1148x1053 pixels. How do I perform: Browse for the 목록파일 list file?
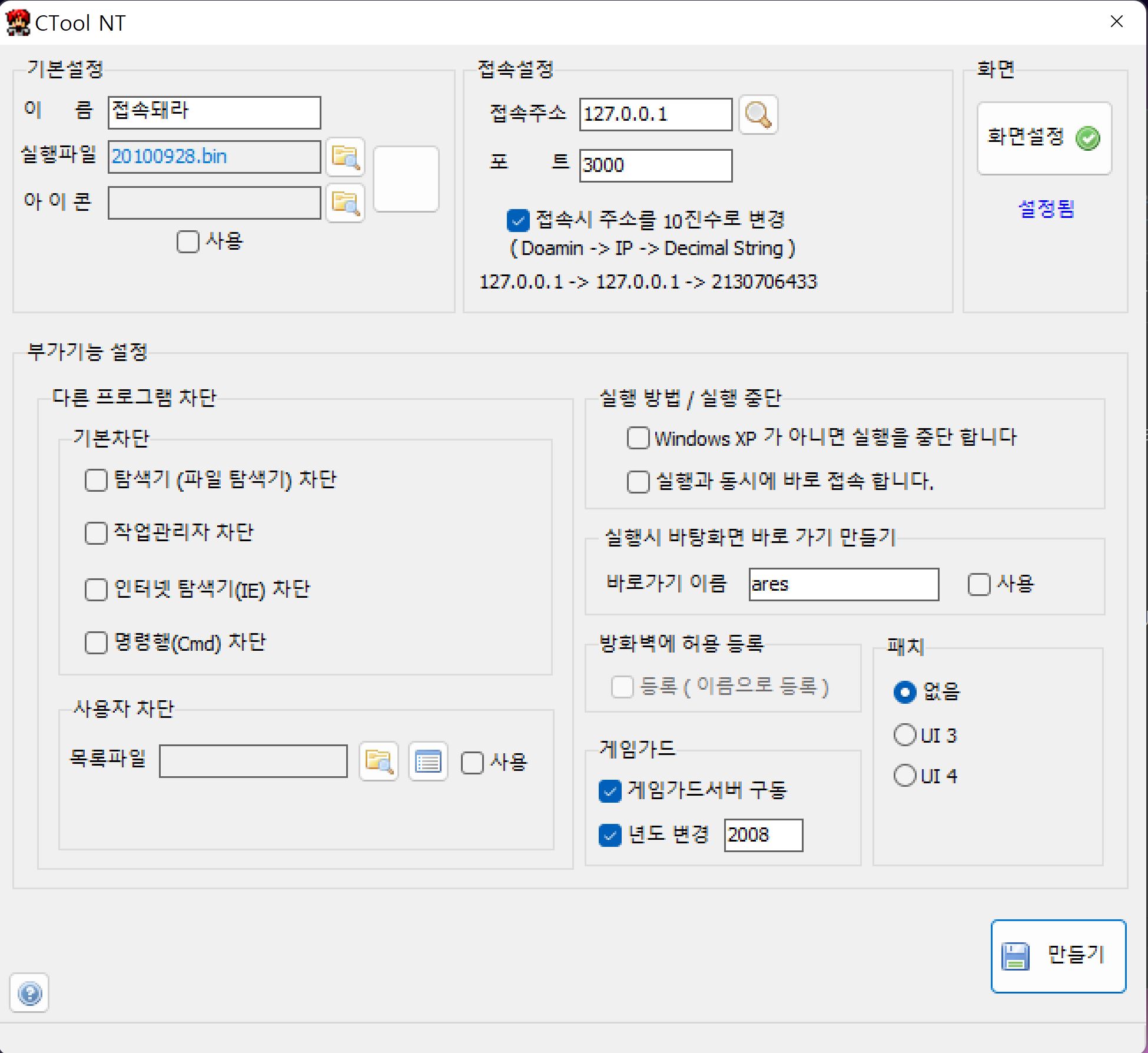click(x=379, y=761)
